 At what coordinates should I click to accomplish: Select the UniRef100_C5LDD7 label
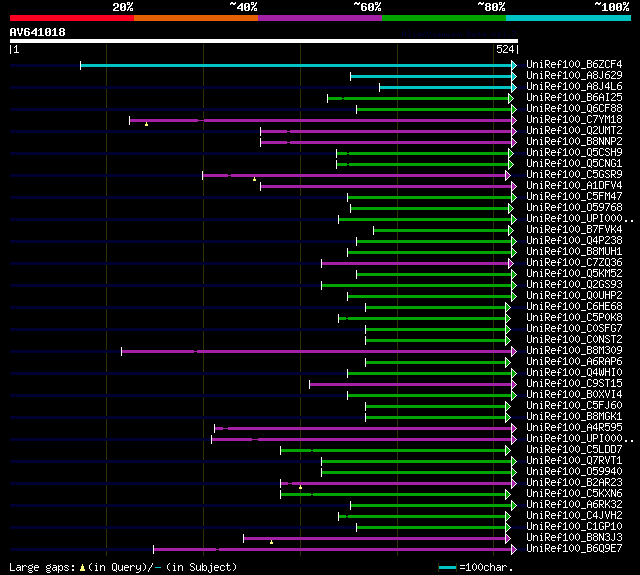574,450
